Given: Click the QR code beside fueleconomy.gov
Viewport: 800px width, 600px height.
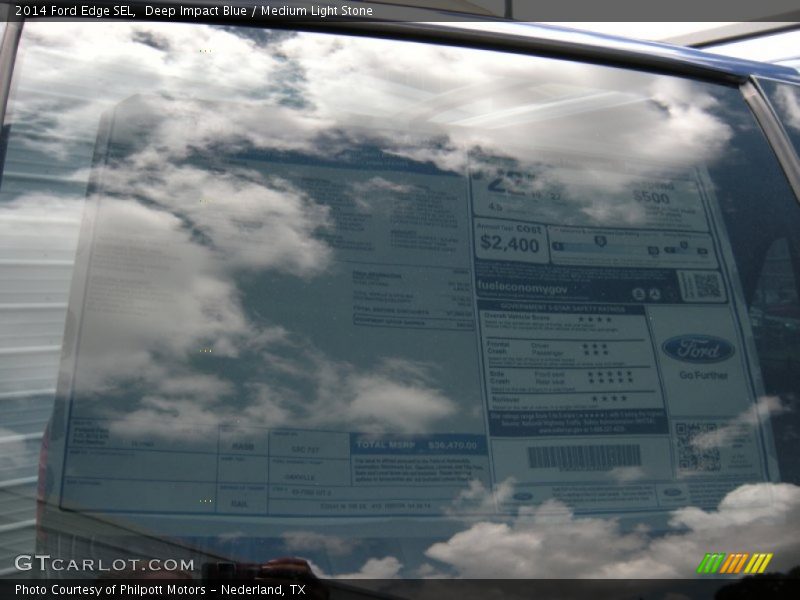Looking at the screenshot, I should click(x=708, y=286).
